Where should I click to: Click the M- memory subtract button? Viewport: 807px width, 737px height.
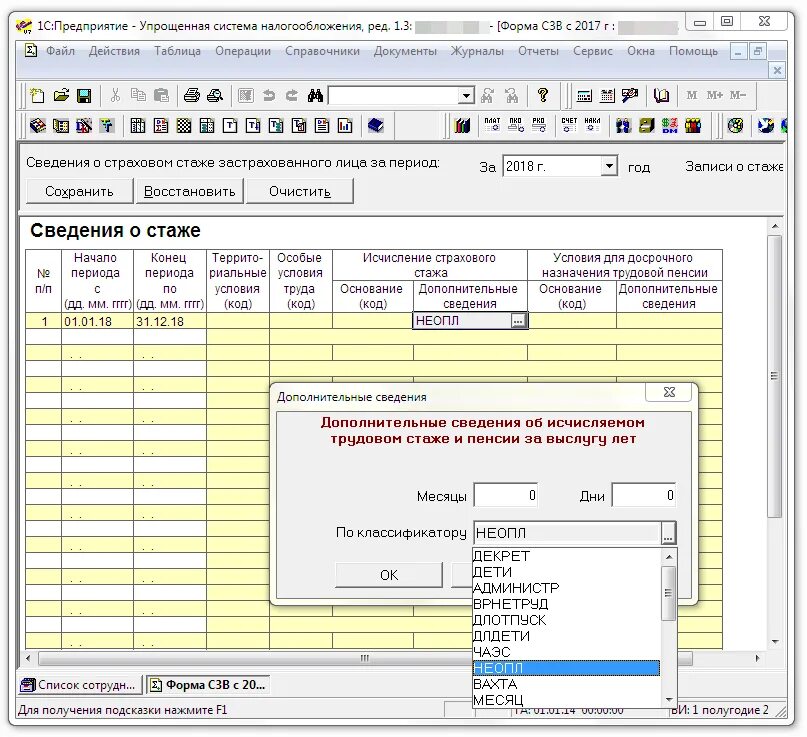(x=738, y=96)
